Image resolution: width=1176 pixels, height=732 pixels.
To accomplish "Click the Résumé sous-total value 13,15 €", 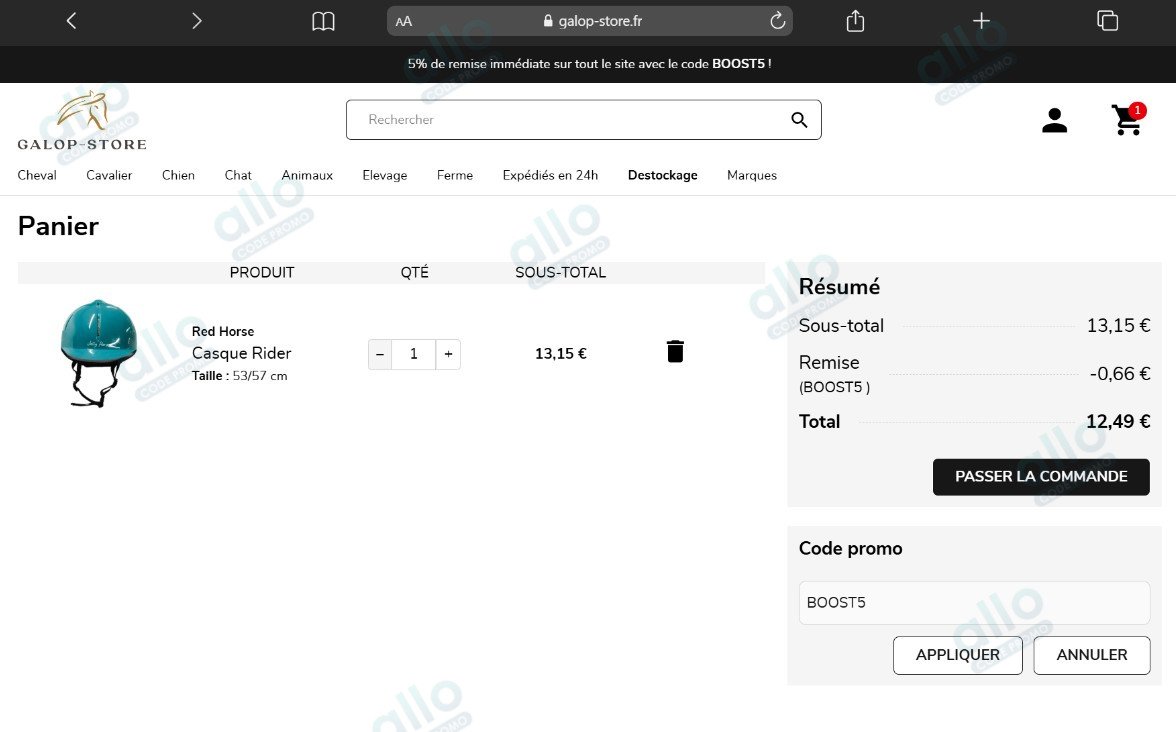I will pos(1118,326).
